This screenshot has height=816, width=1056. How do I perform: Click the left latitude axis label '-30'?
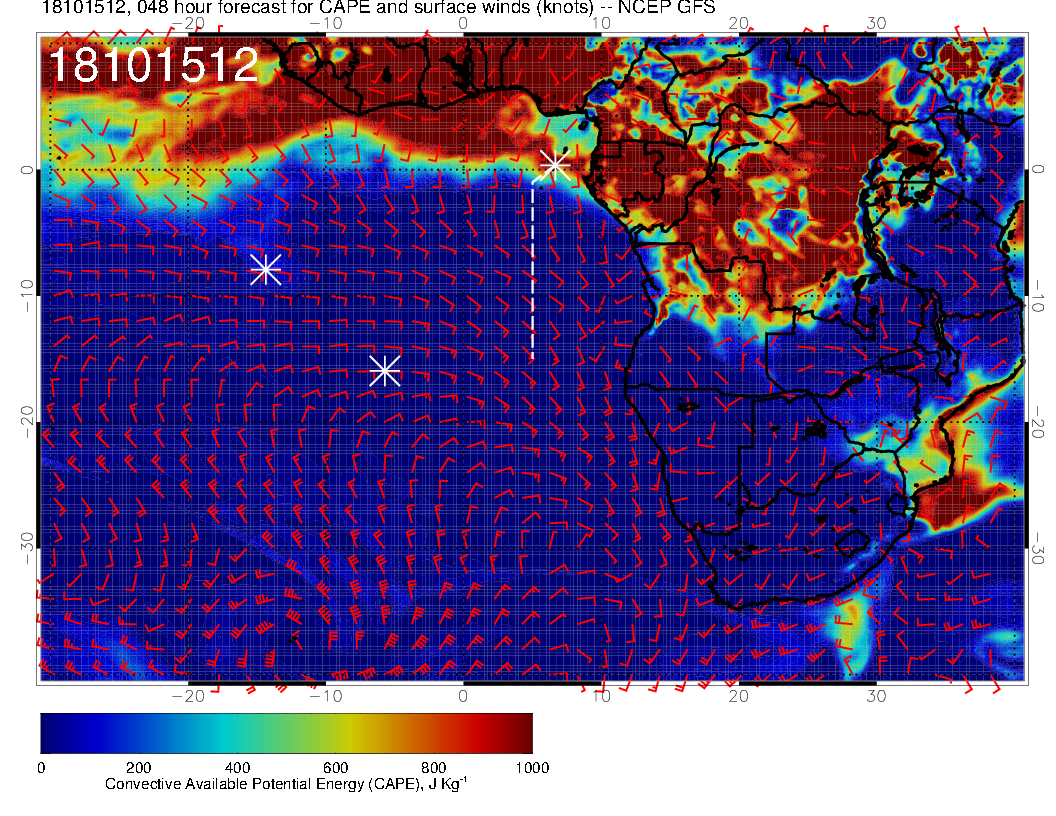[27, 549]
